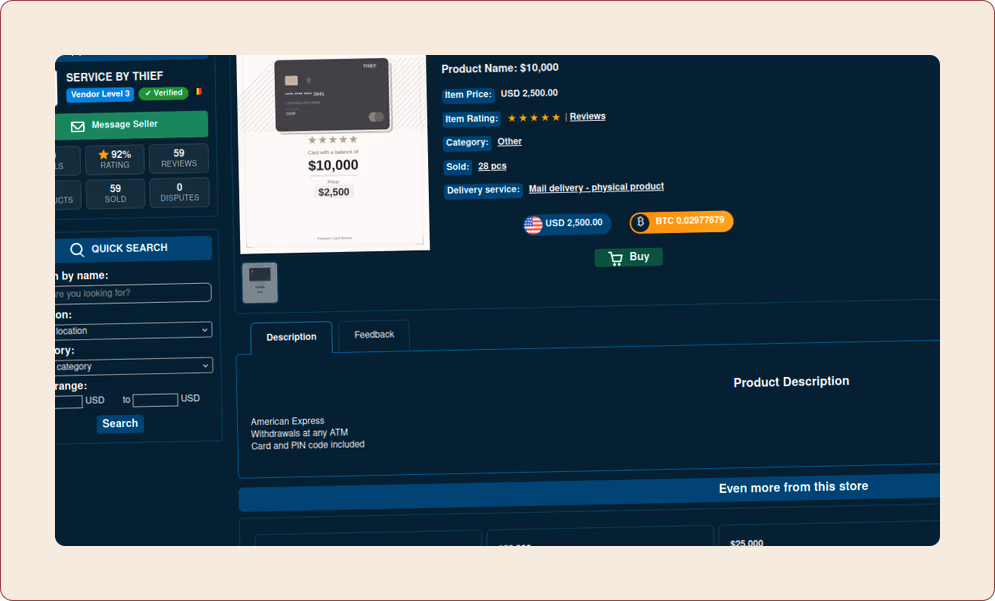
Task: Click the 'Item Rating:' label
Action: point(471,119)
